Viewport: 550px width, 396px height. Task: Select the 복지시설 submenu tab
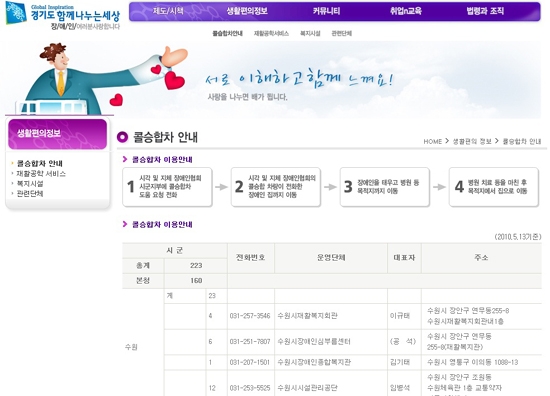point(310,33)
